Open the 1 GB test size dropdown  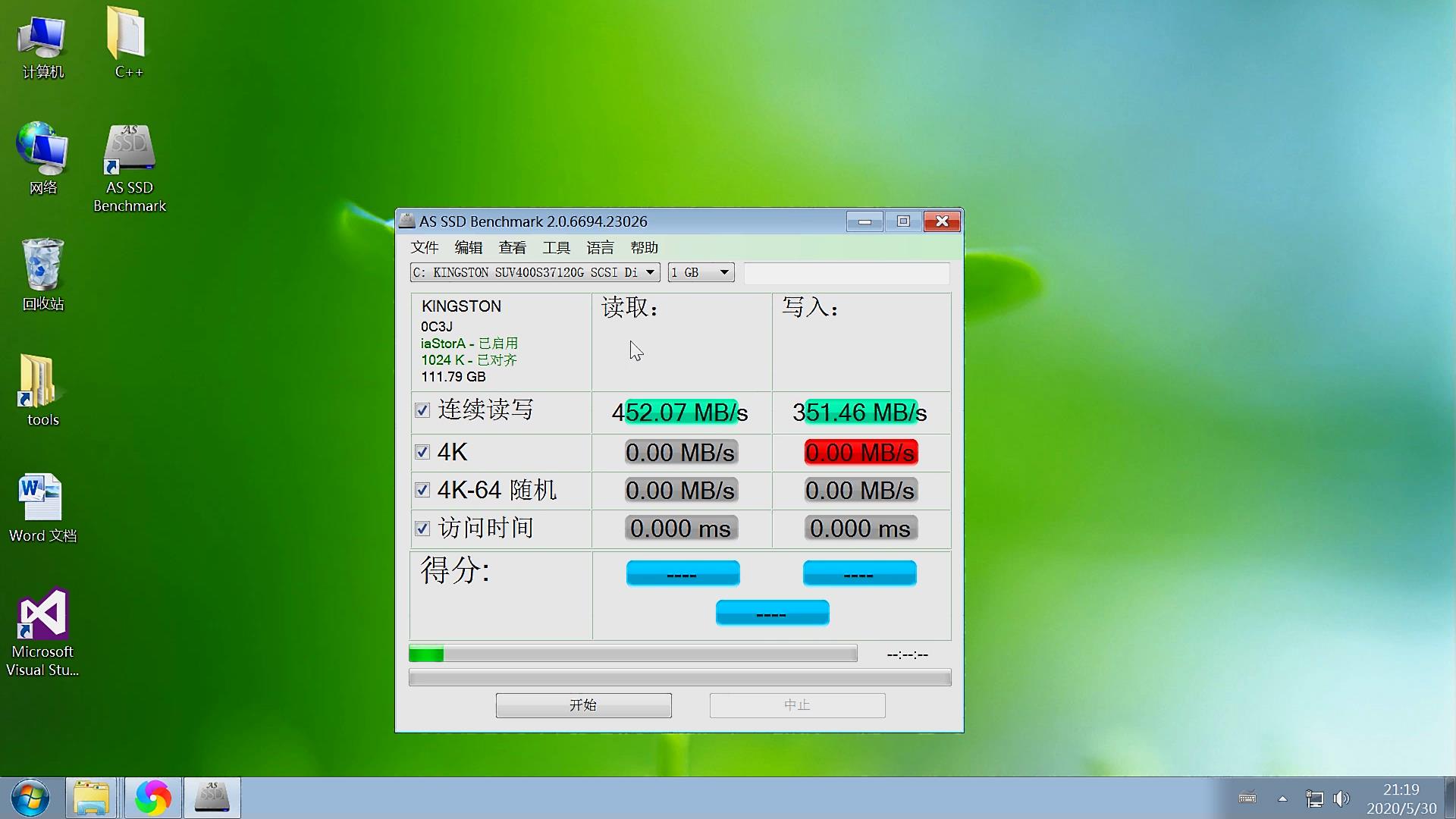point(723,272)
